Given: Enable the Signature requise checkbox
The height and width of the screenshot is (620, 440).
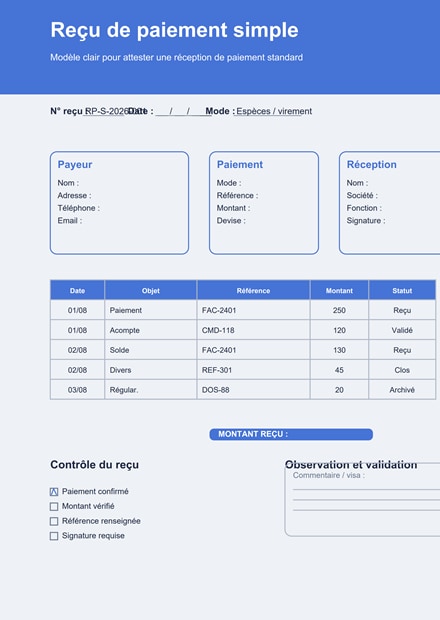Looking at the screenshot, I should (54, 536).
